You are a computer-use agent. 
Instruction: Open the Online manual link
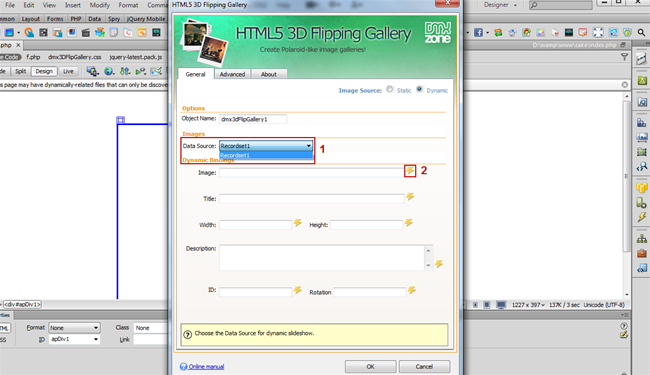206,367
